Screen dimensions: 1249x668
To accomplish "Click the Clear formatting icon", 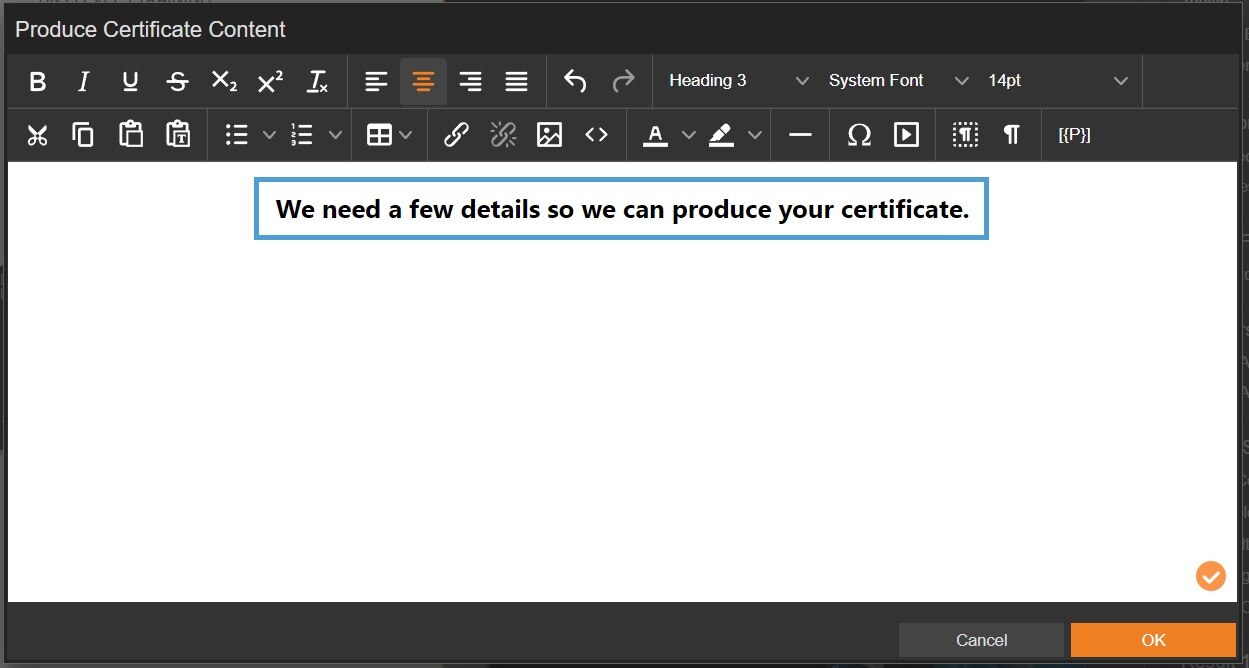I will (317, 82).
